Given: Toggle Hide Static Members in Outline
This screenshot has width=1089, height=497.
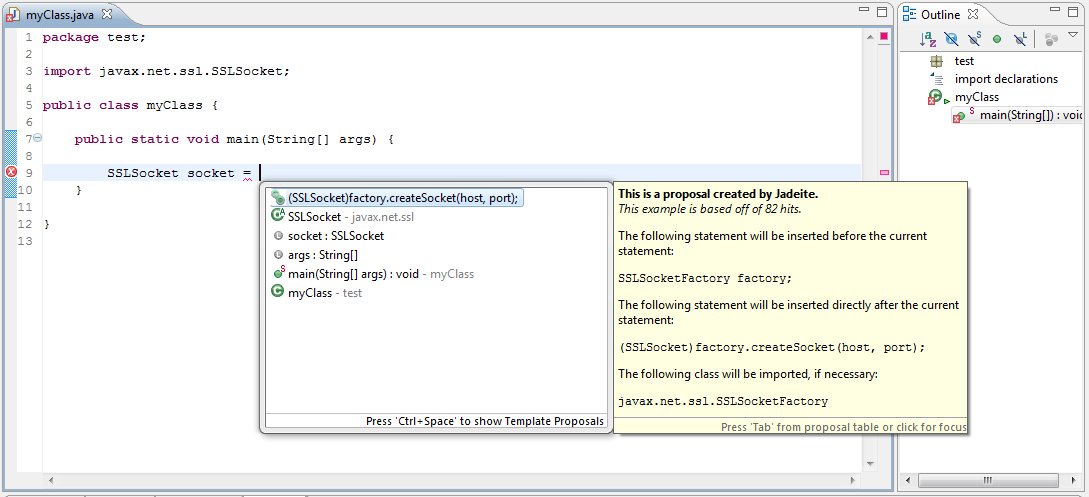Looking at the screenshot, I should tap(975, 40).
